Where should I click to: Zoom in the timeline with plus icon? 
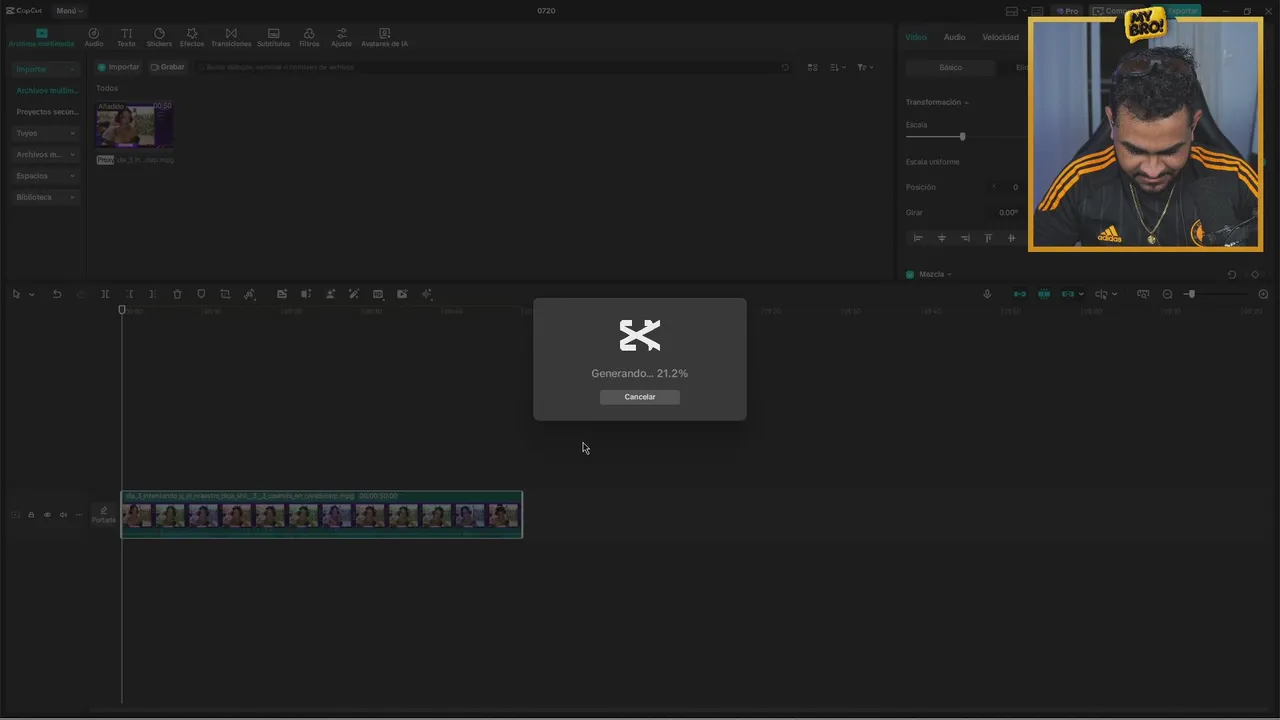coord(1263,294)
